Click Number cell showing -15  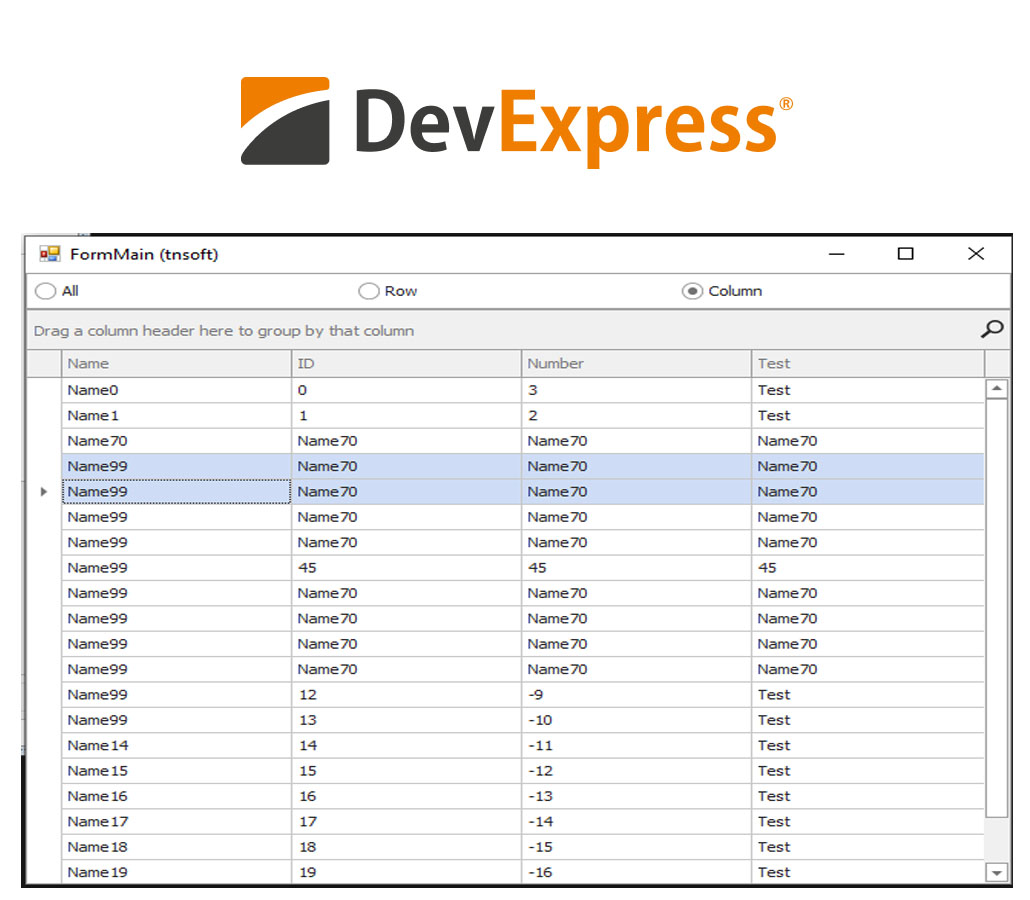pyautogui.click(x=636, y=847)
